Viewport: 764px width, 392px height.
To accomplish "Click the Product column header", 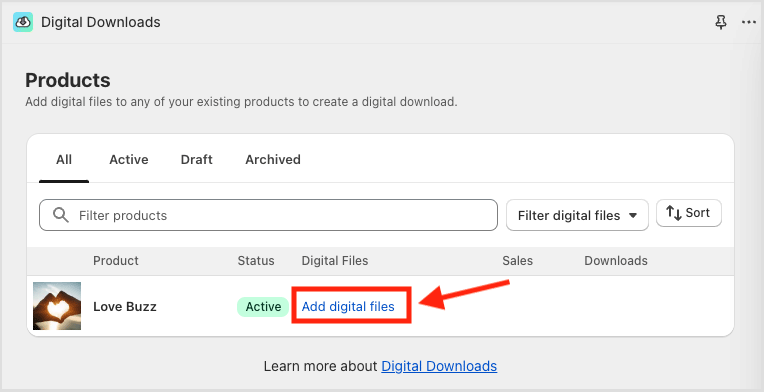I will [x=116, y=261].
